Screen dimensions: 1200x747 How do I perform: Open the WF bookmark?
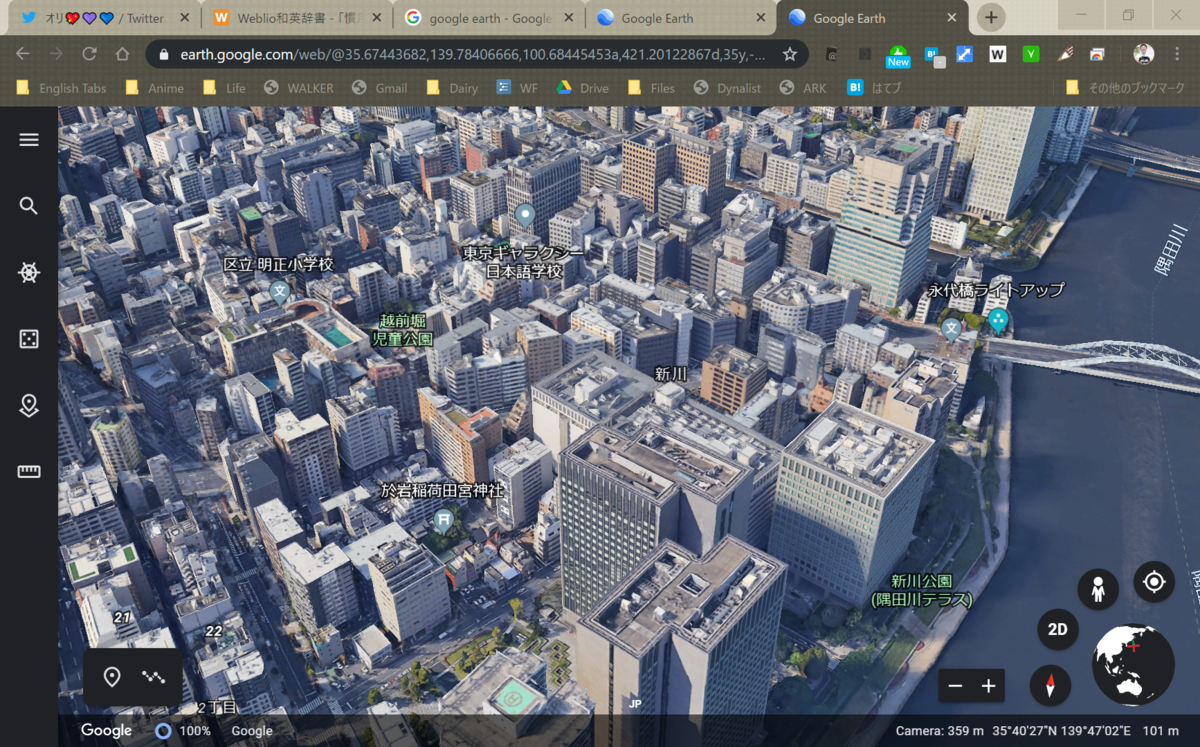coord(517,88)
